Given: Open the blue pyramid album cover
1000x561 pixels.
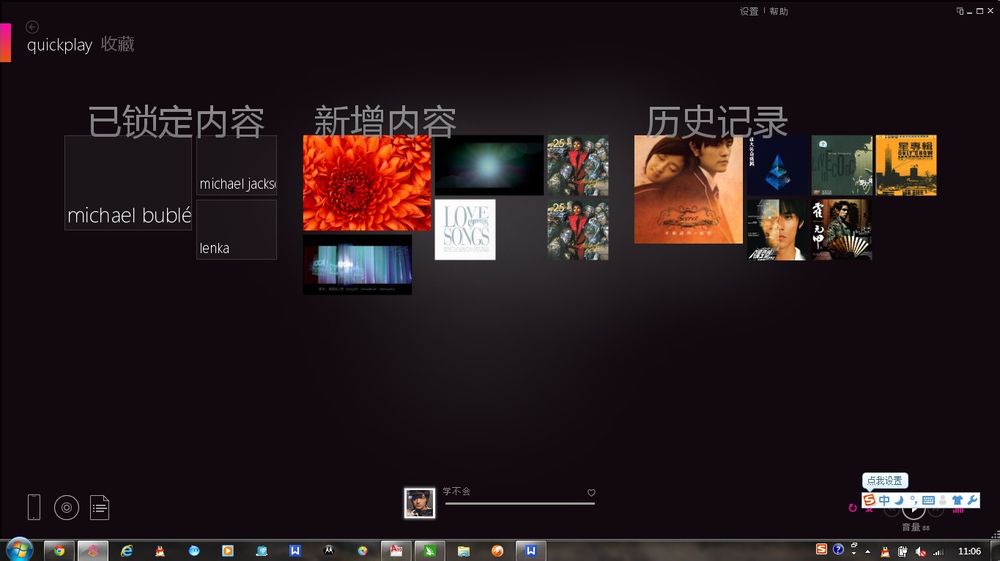Looking at the screenshot, I should (x=777, y=165).
